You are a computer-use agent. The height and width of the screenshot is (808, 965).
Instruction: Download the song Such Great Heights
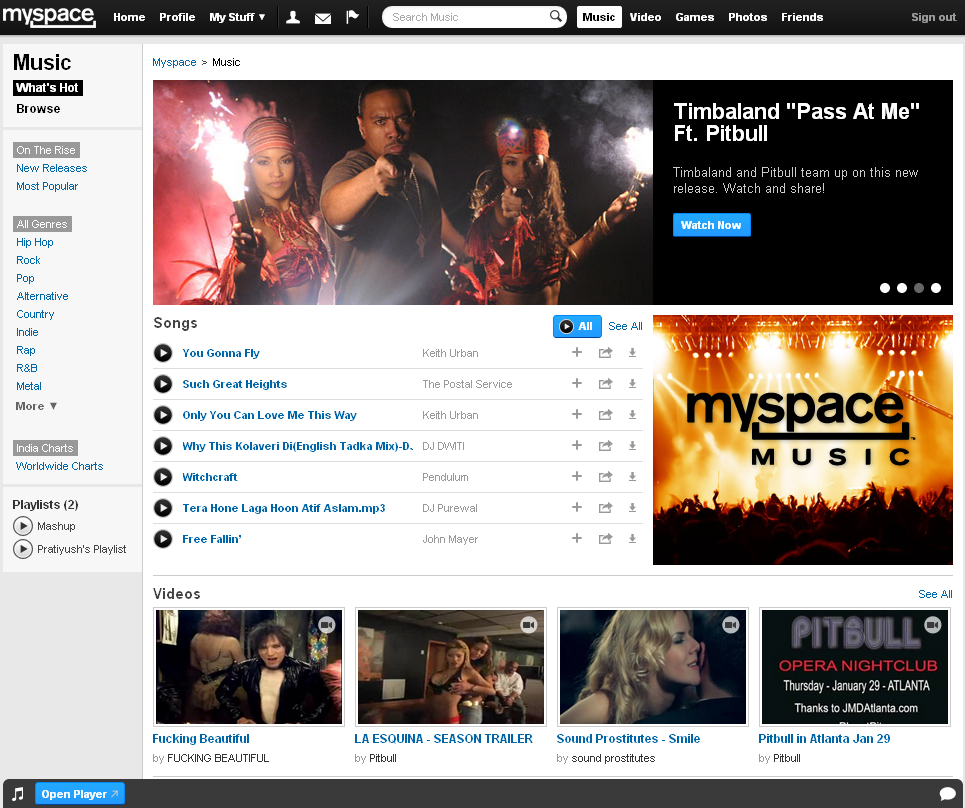(632, 383)
